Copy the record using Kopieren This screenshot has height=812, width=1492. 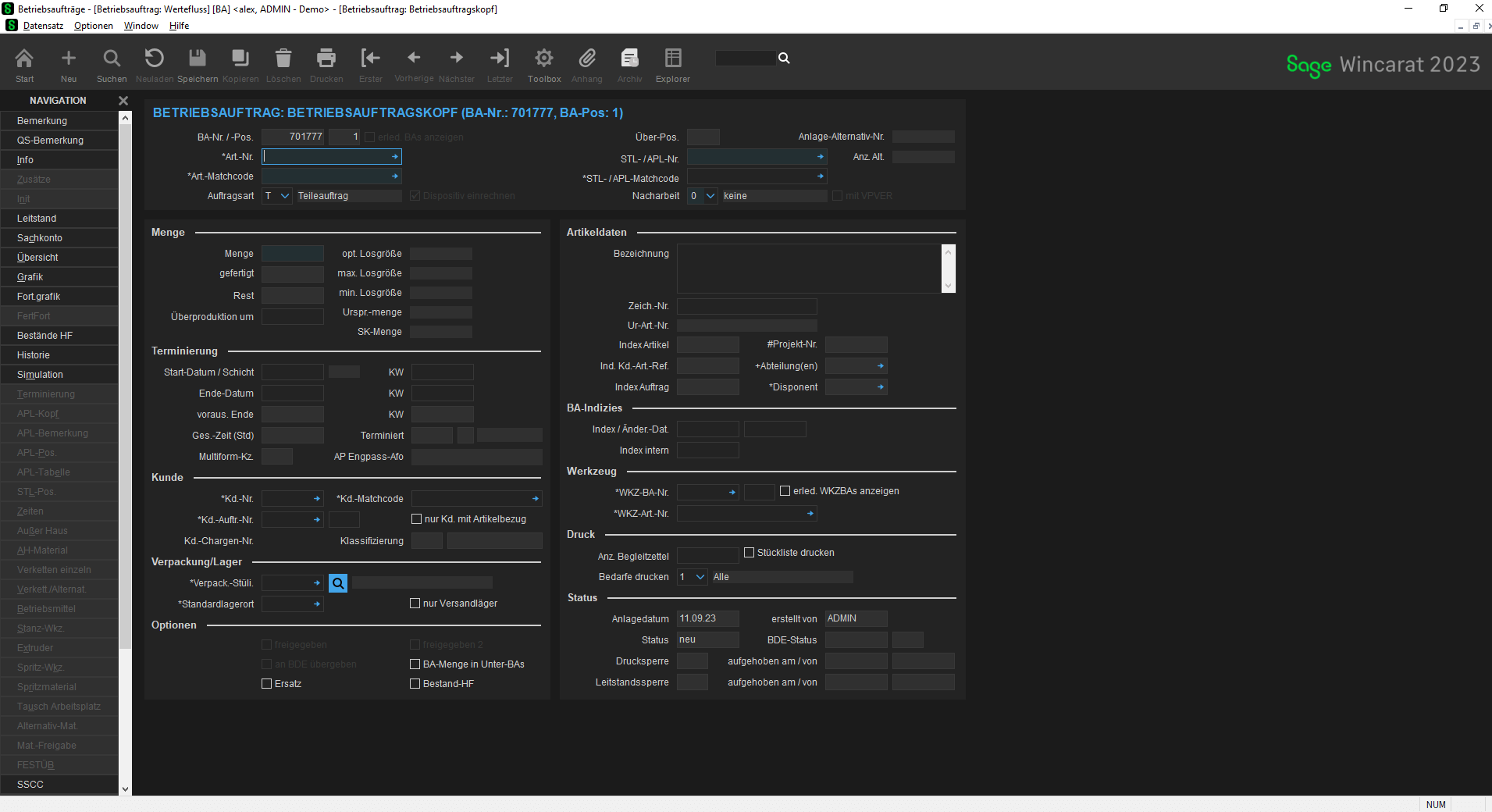pyautogui.click(x=240, y=58)
